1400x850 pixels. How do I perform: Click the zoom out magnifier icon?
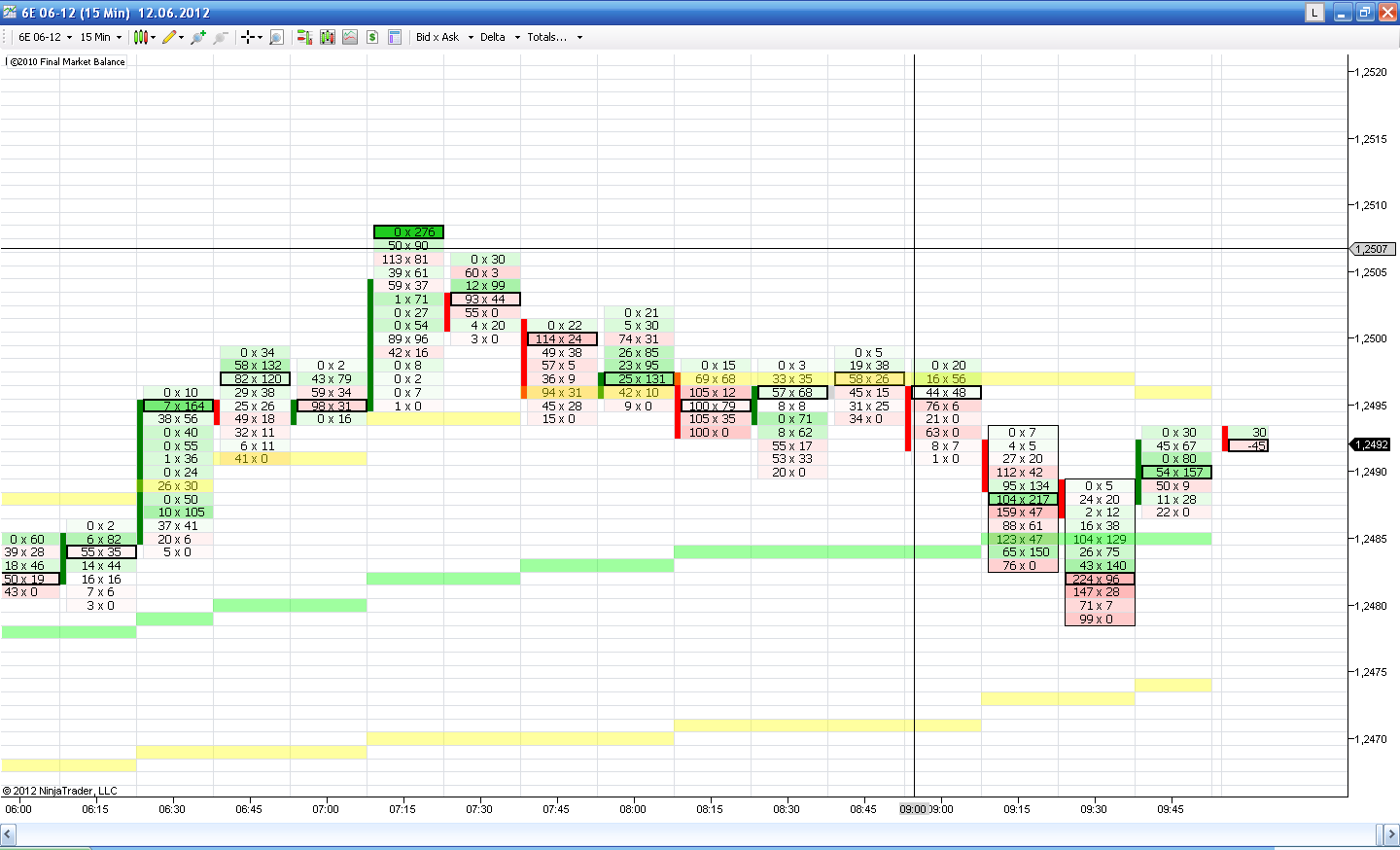coord(221,37)
